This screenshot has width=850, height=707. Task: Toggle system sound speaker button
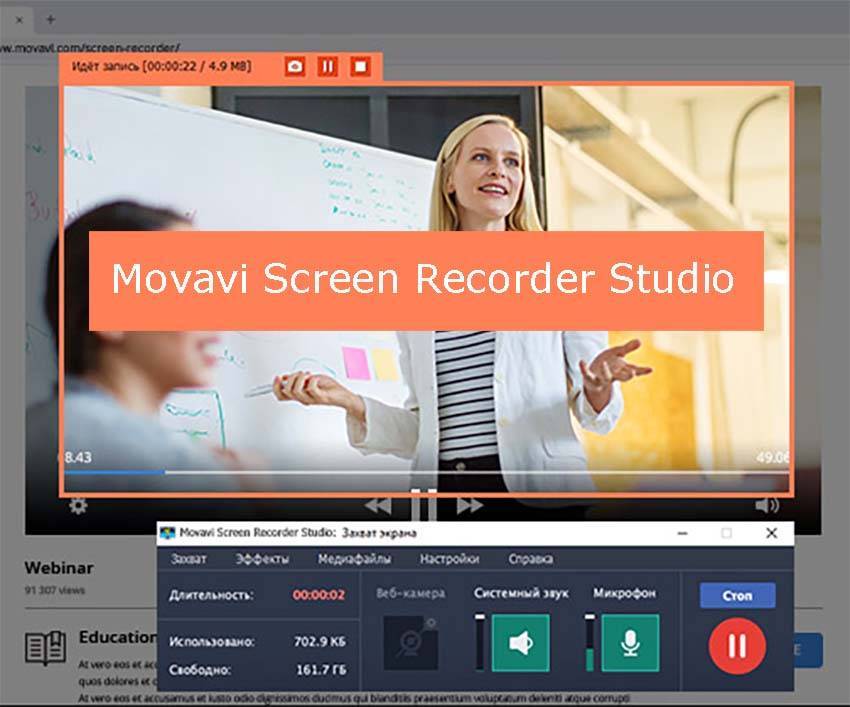[520, 643]
